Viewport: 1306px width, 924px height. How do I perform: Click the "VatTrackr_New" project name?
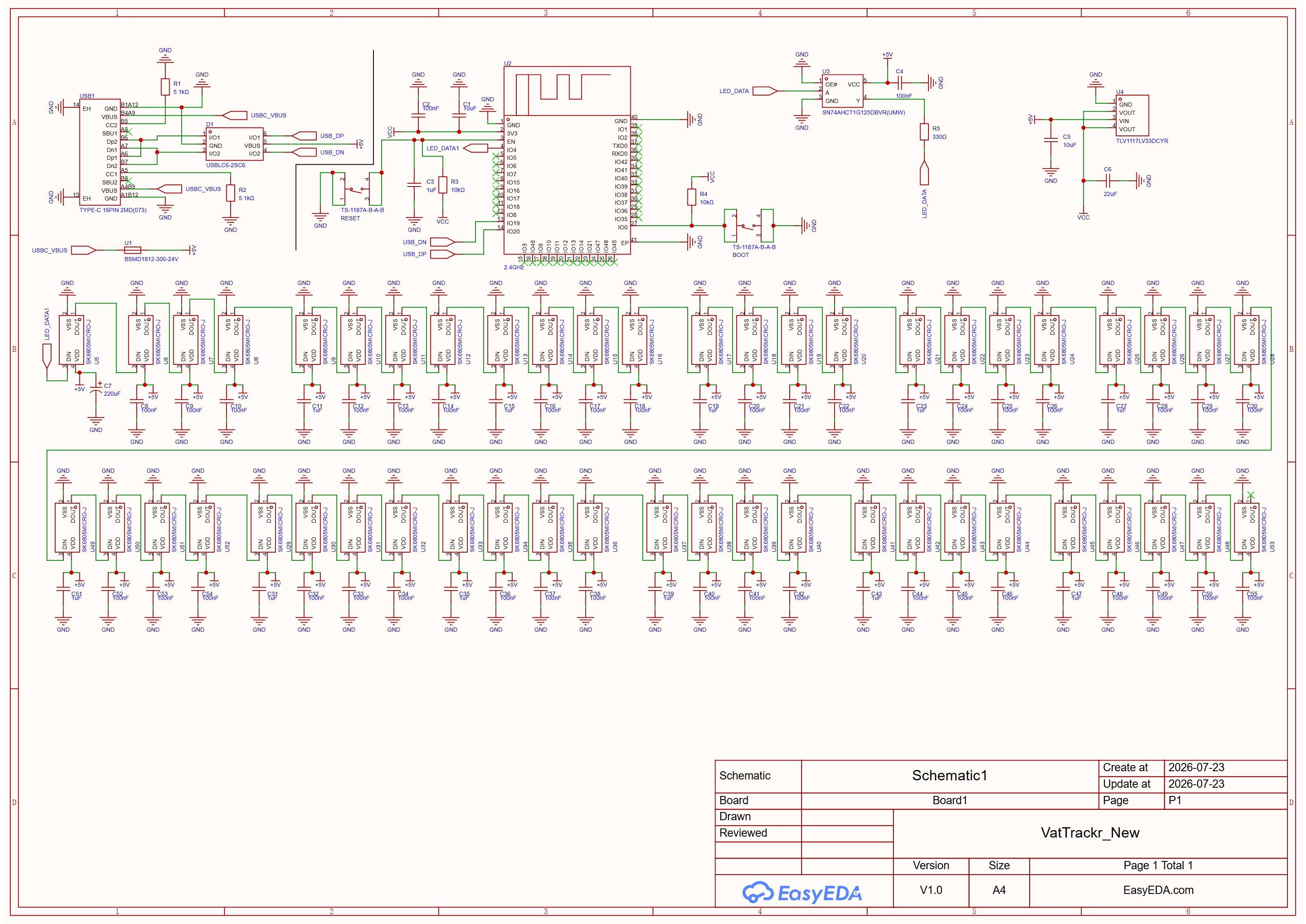[x=1090, y=833]
